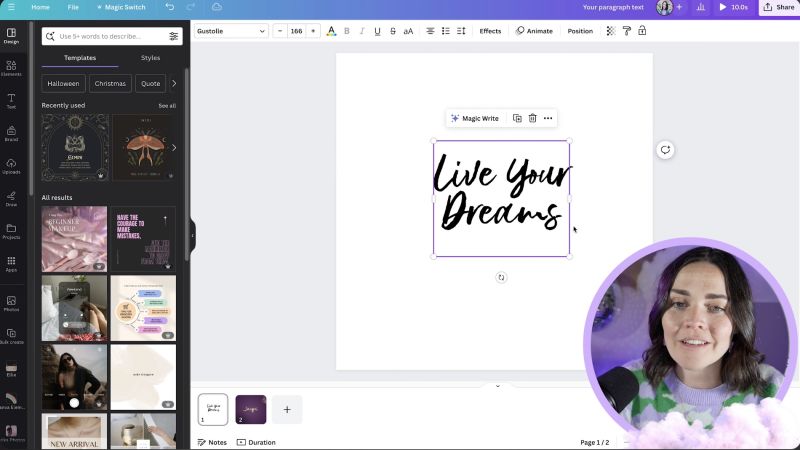This screenshot has width=800, height=450.
Task: Decrease font size with minus button
Action: (280, 31)
